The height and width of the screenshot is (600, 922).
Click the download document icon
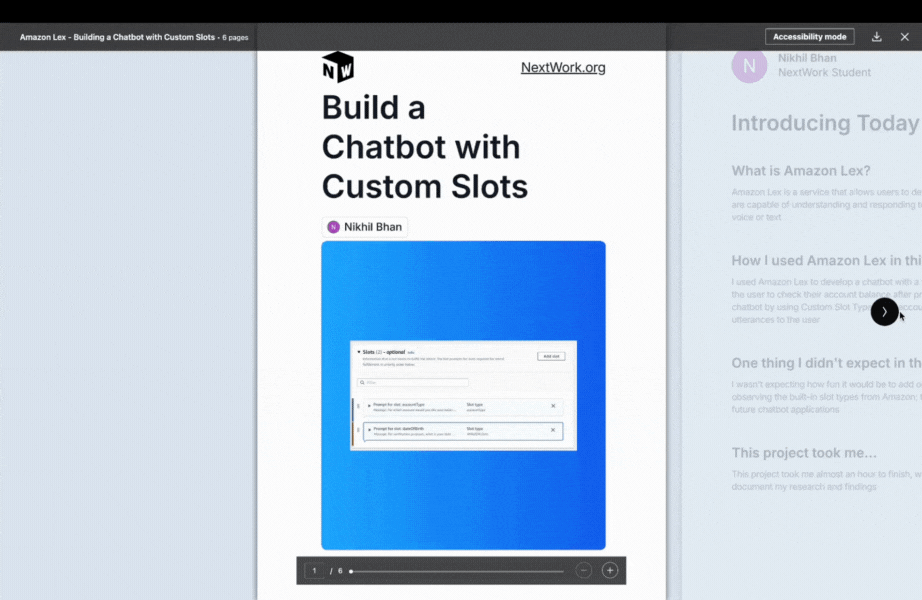coord(876,36)
